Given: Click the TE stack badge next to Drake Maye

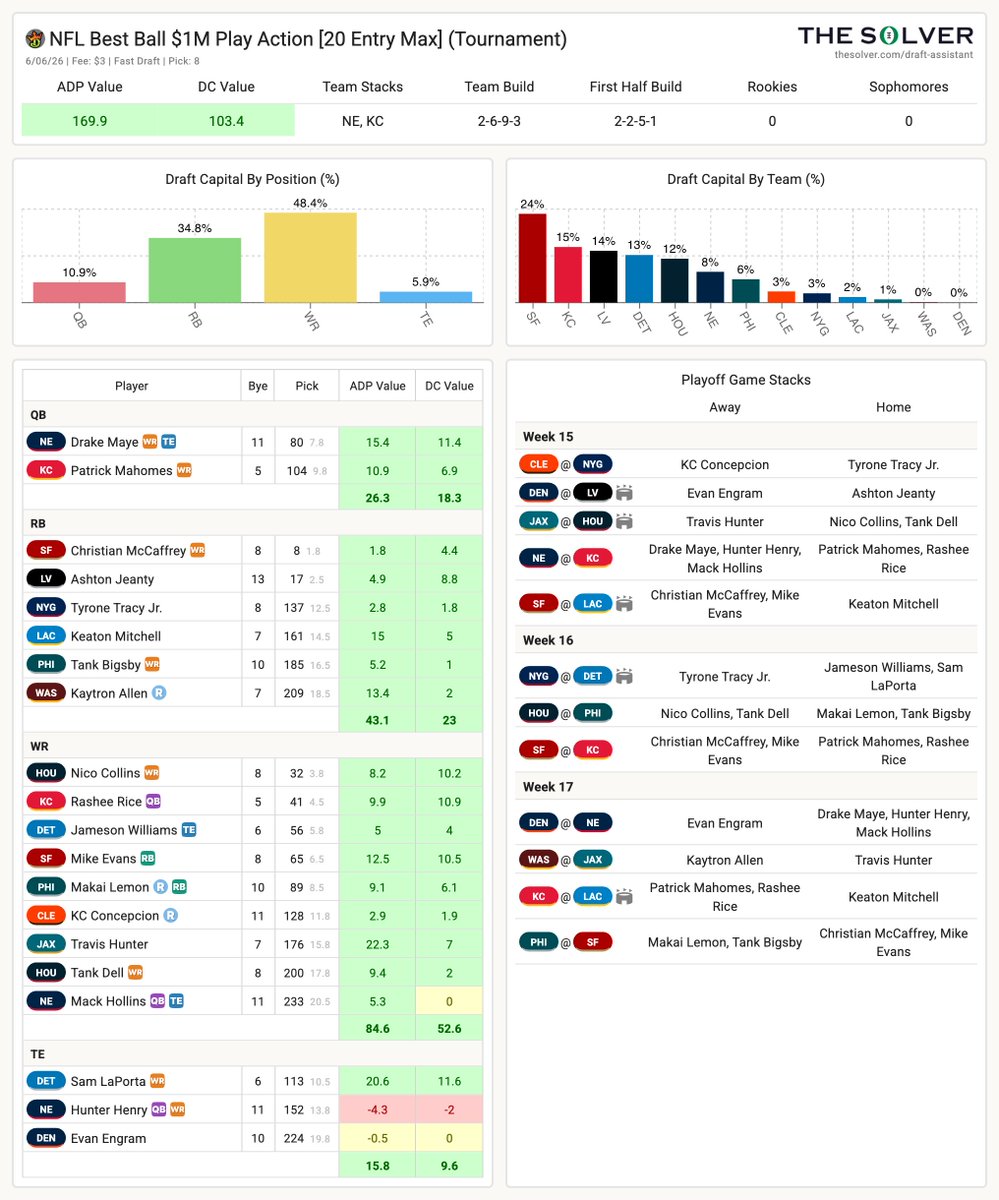Looking at the screenshot, I should coord(169,442).
